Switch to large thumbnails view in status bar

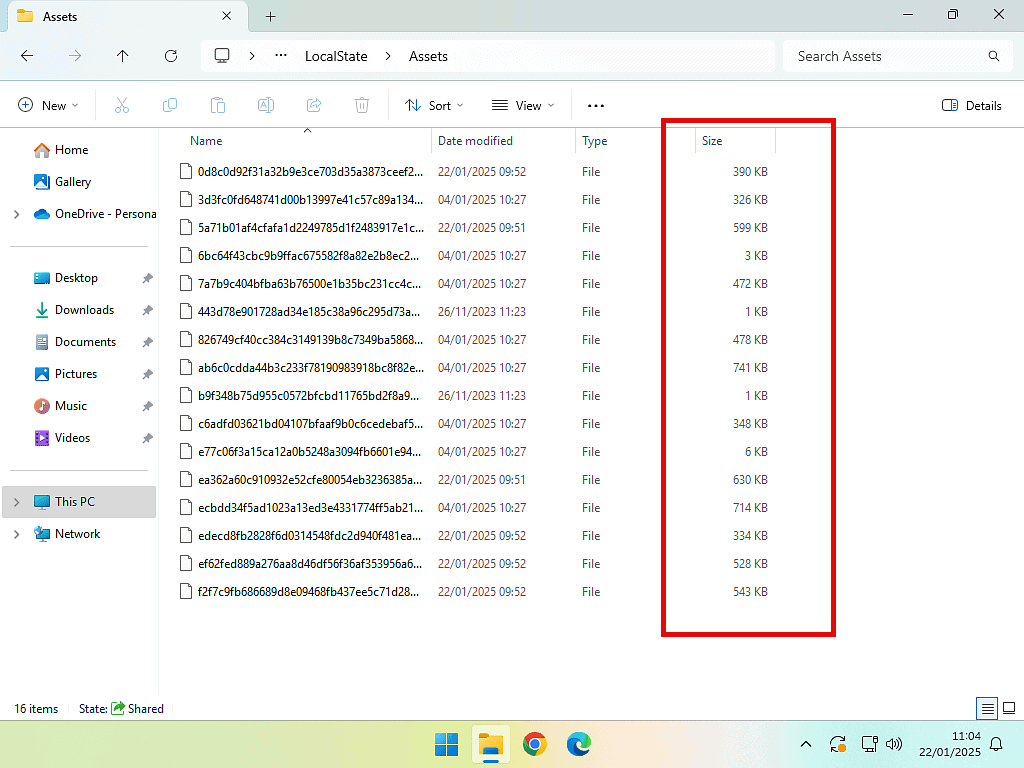pyautogui.click(x=1009, y=708)
